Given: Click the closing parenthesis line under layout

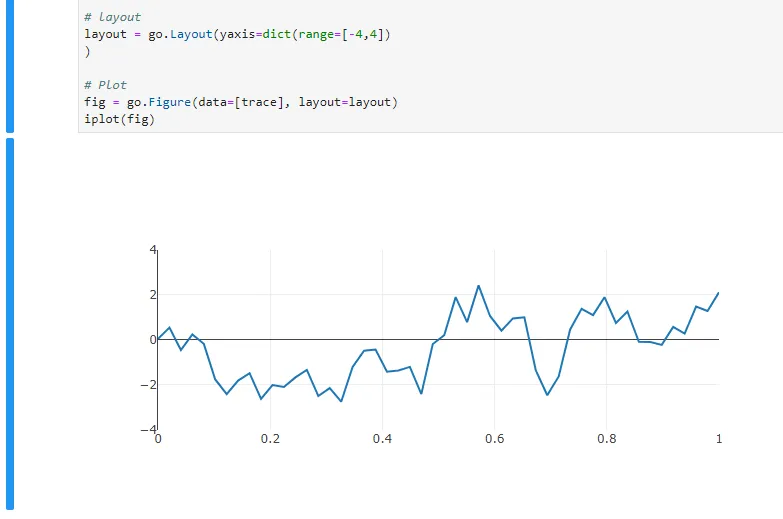Looking at the screenshot, I should tap(87, 51).
